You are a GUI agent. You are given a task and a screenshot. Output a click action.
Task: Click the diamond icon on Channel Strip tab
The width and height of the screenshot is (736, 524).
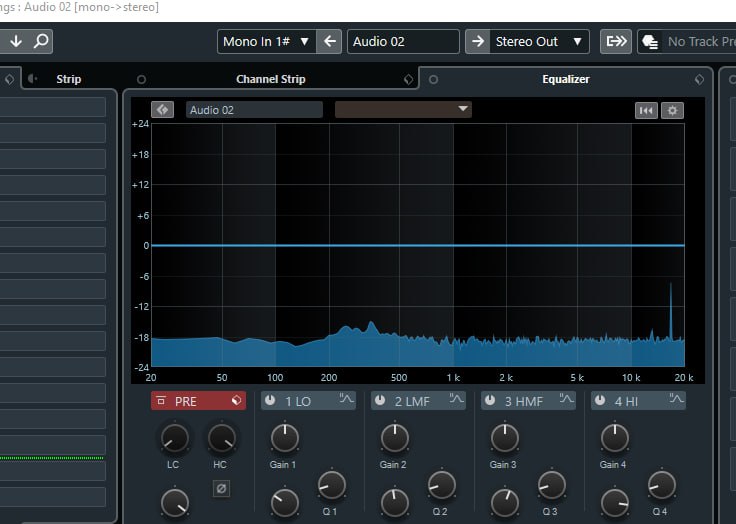[x=408, y=79]
